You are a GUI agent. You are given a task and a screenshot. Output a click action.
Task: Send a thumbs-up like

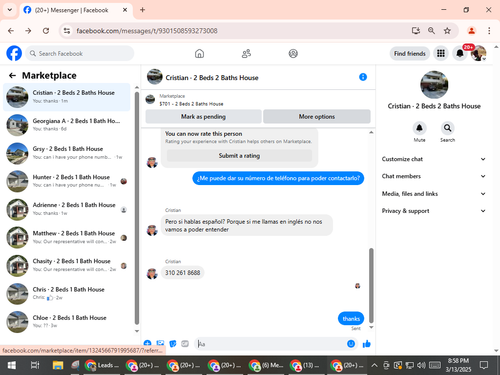(x=367, y=344)
